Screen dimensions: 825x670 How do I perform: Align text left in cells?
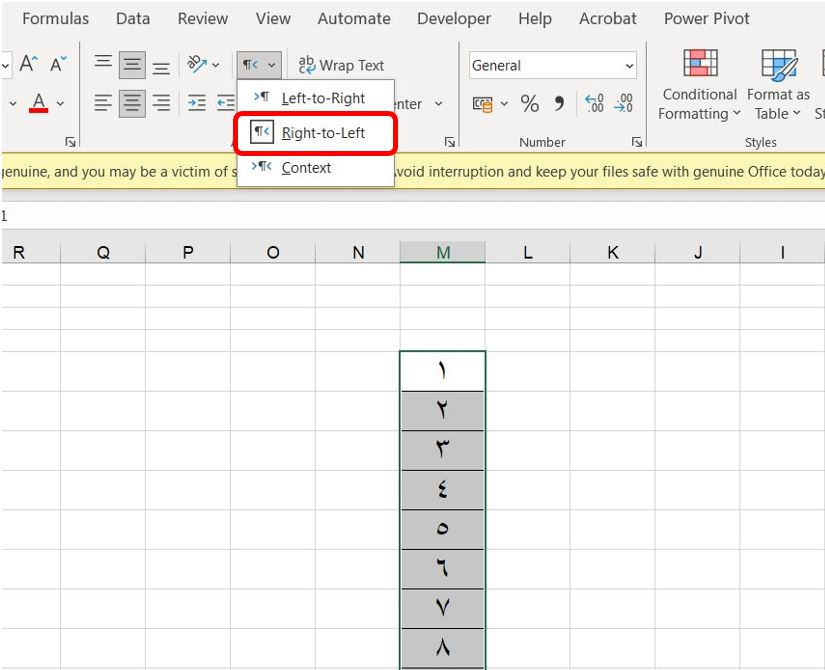point(103,103)
